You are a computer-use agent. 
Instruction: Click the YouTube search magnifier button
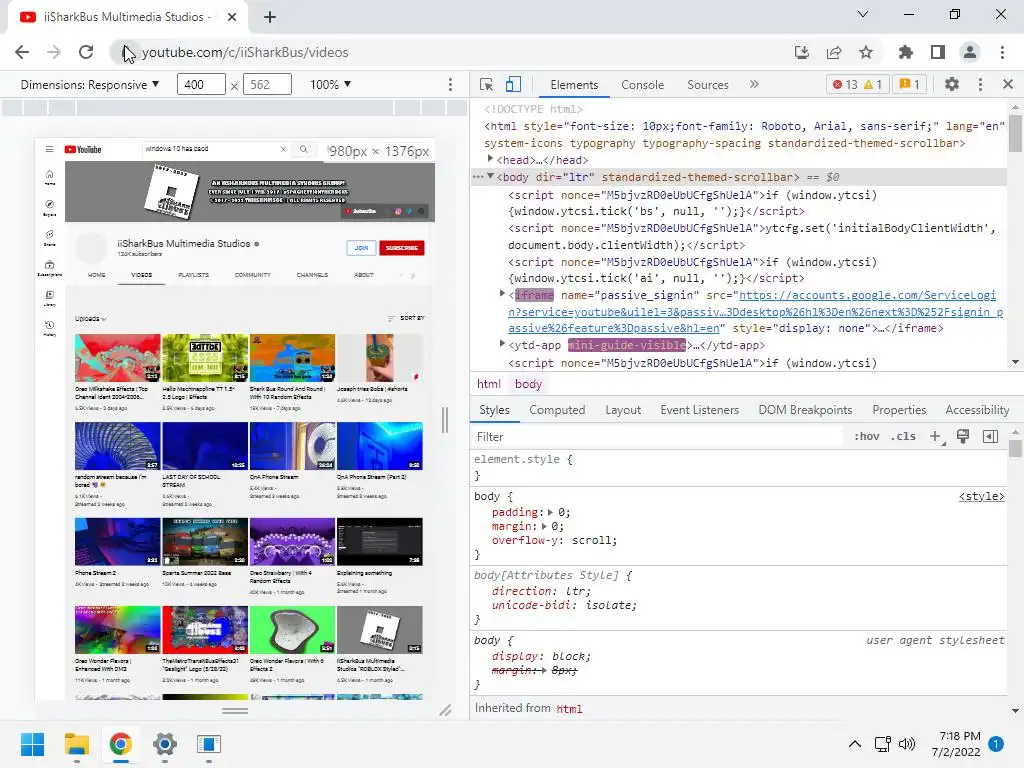click(x=304, y=149)
